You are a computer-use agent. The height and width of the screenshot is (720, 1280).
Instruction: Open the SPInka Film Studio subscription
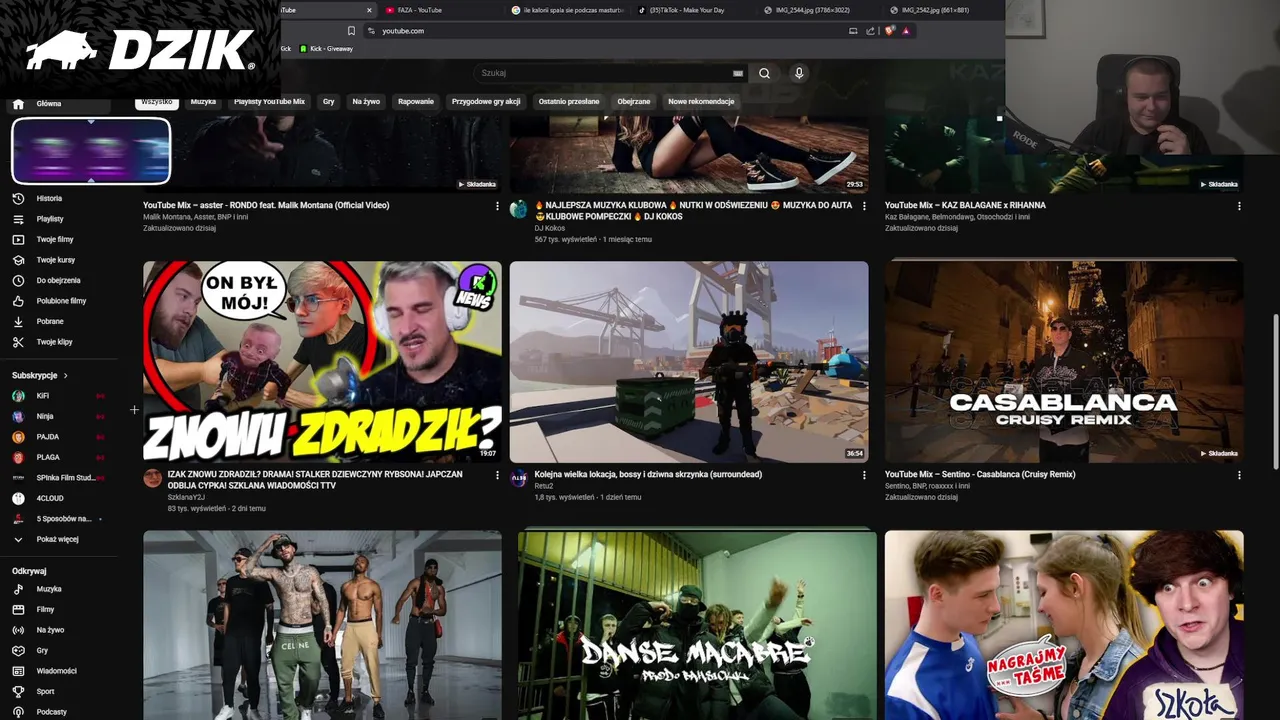[65, 478]
